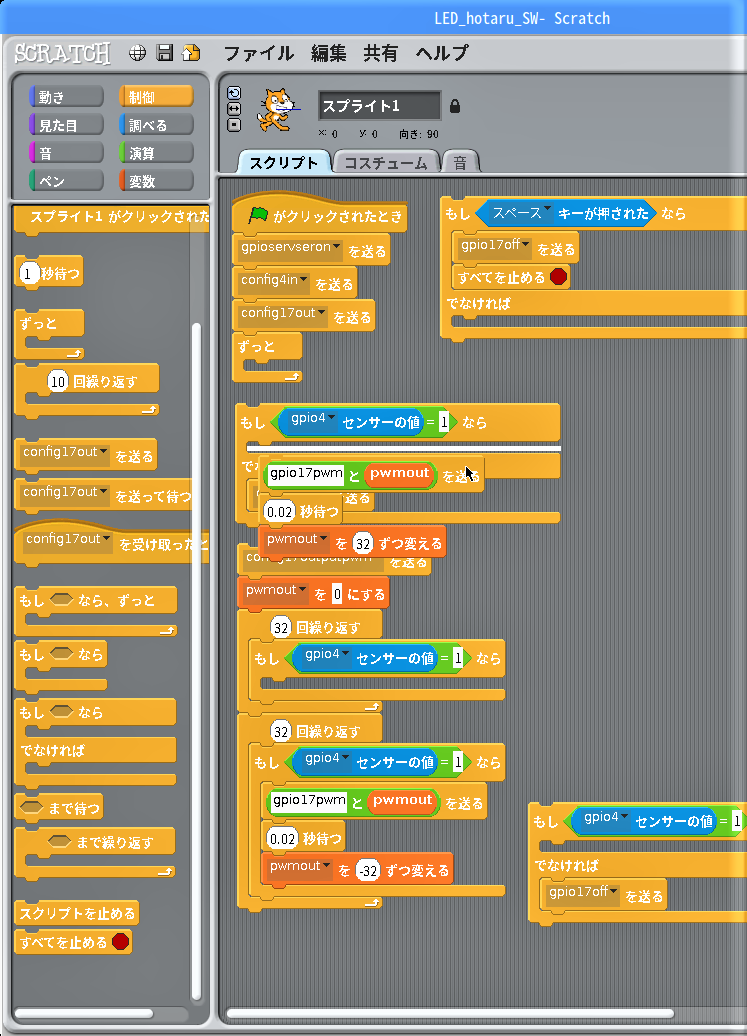Open config17out dropdown in palette send block

pyautogui.click(x=104, y=452)
